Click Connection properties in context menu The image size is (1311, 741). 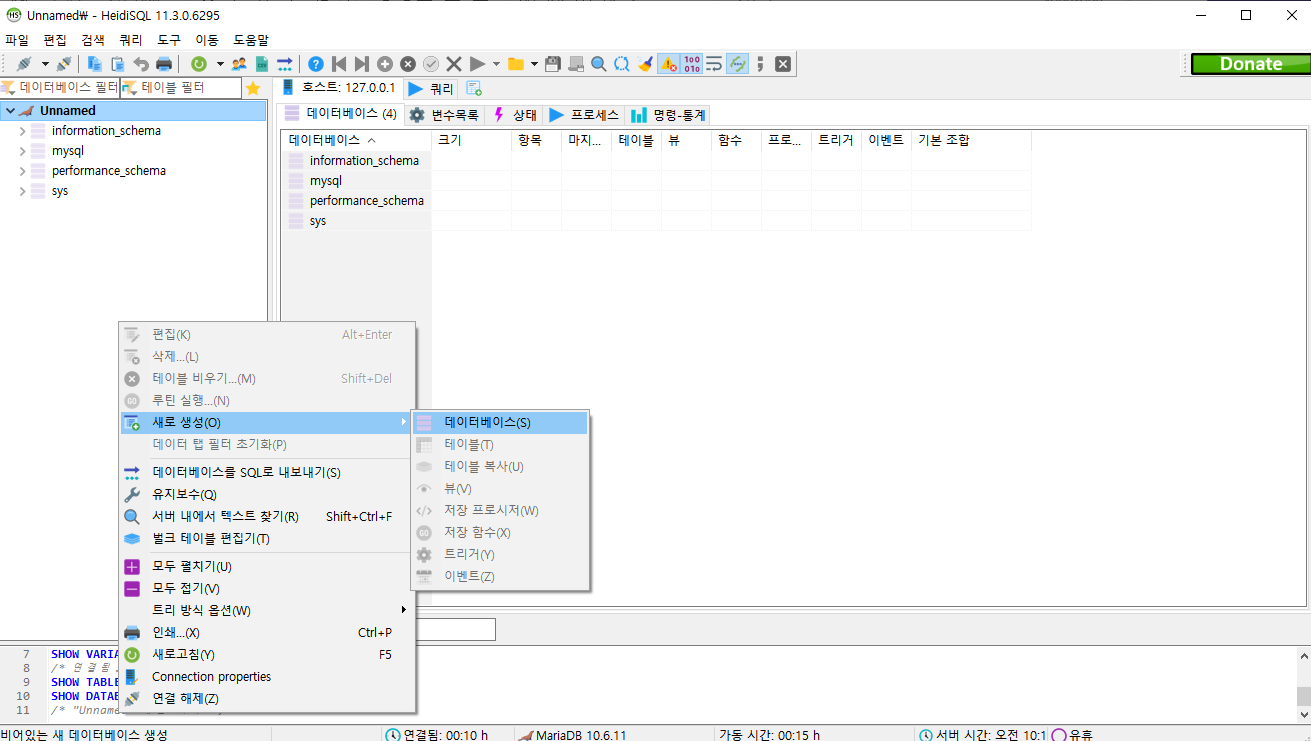(x=267, y=677)
